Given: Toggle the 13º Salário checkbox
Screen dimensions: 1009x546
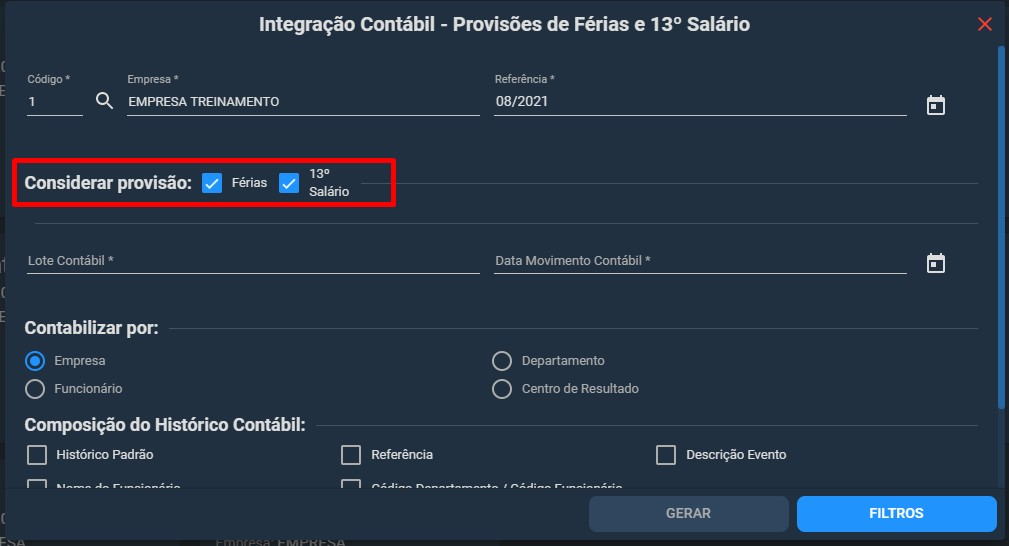Looking at the screenshot, I should [x=289, y=183].
